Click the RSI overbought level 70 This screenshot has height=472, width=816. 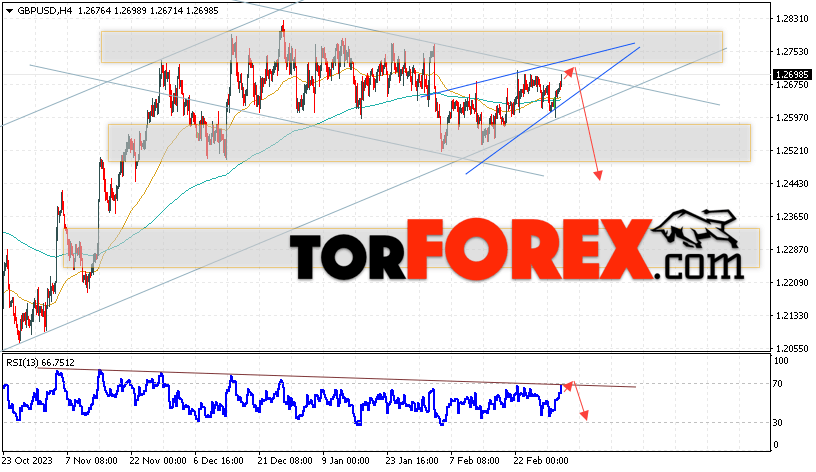[777, 384]
